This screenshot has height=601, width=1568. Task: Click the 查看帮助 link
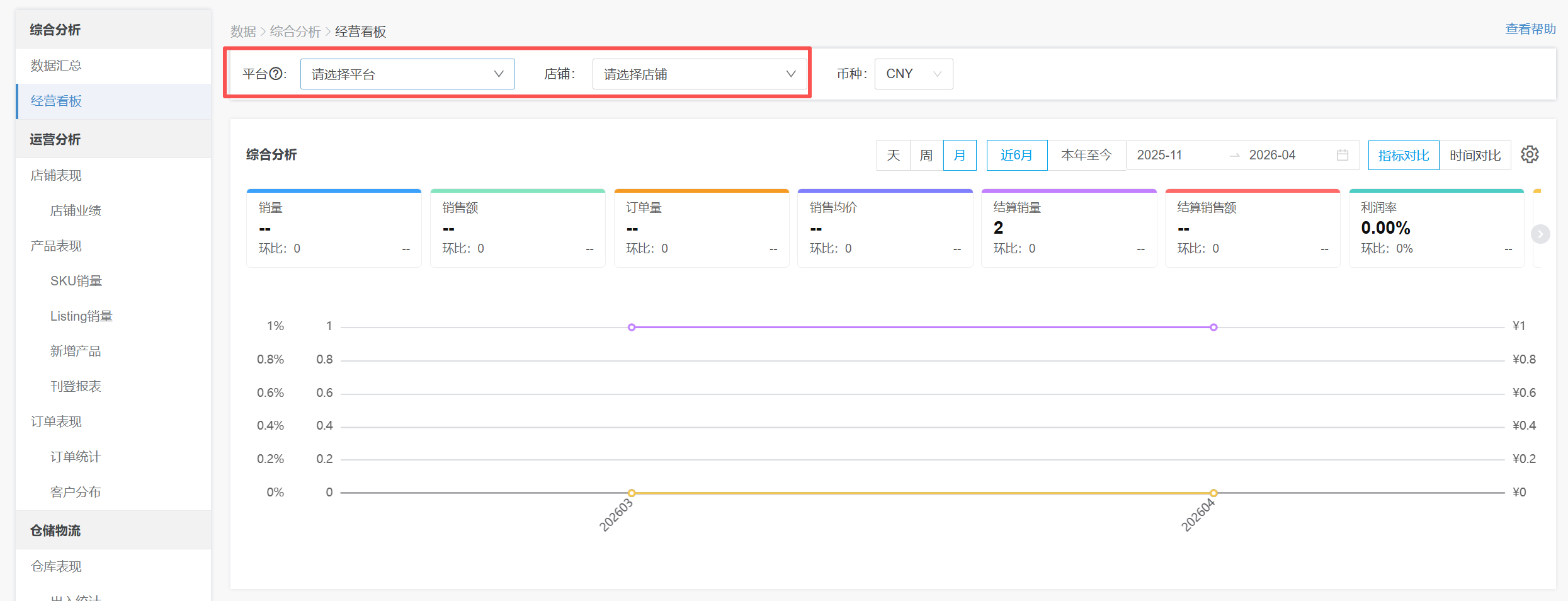(1530, 29)
